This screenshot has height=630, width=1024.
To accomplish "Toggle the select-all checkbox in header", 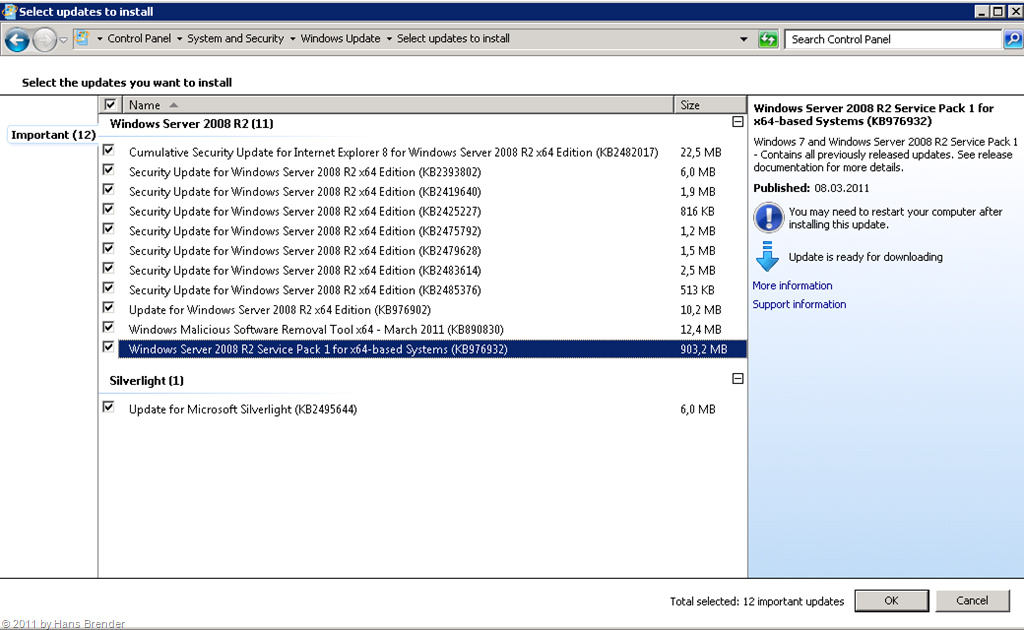I will (110, 104).
